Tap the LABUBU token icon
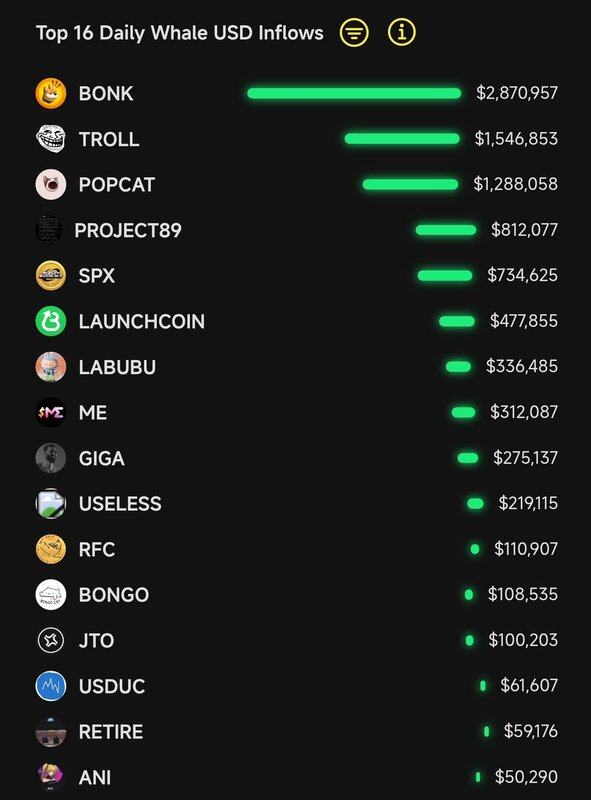 coord(51,367)
